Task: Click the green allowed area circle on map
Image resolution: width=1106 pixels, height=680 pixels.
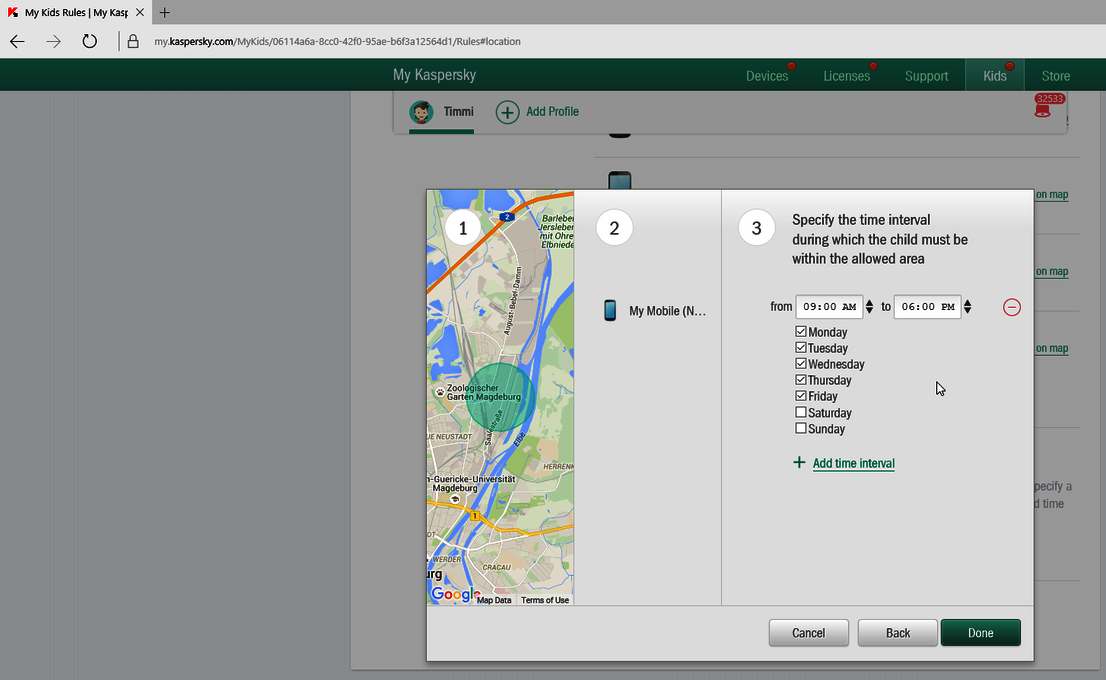Action: pos(500,397)
